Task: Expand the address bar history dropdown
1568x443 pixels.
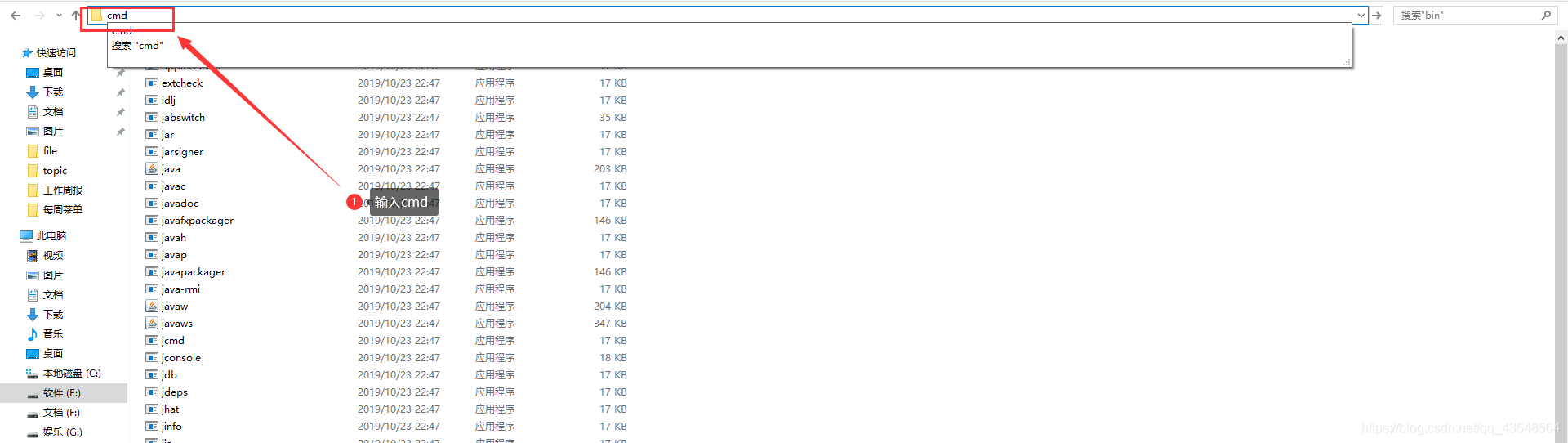Action: (1361, 16)
